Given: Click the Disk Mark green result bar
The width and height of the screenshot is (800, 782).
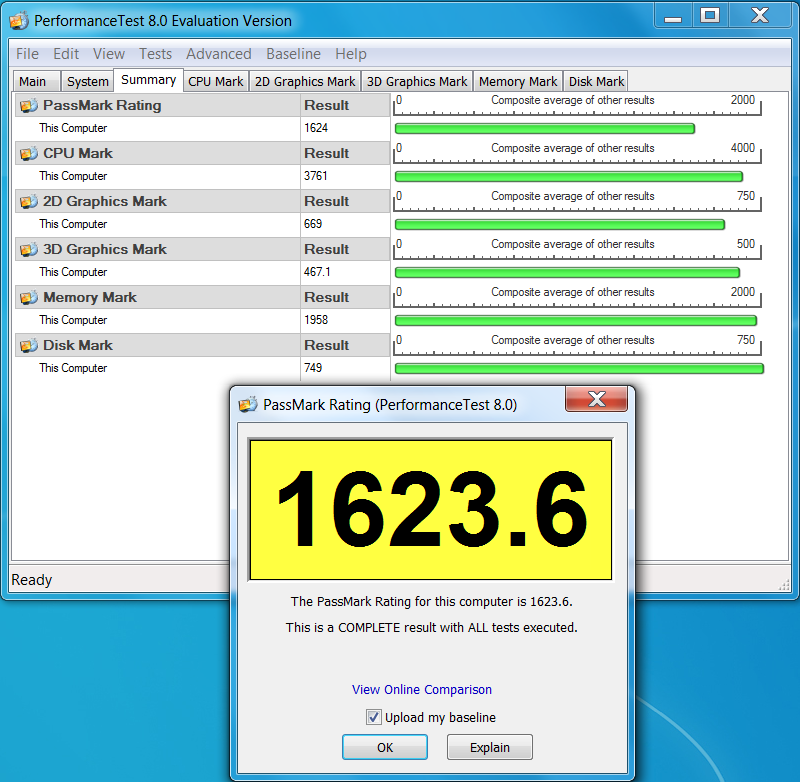Looking at the screenshot, I should click(x=579, y=368).
